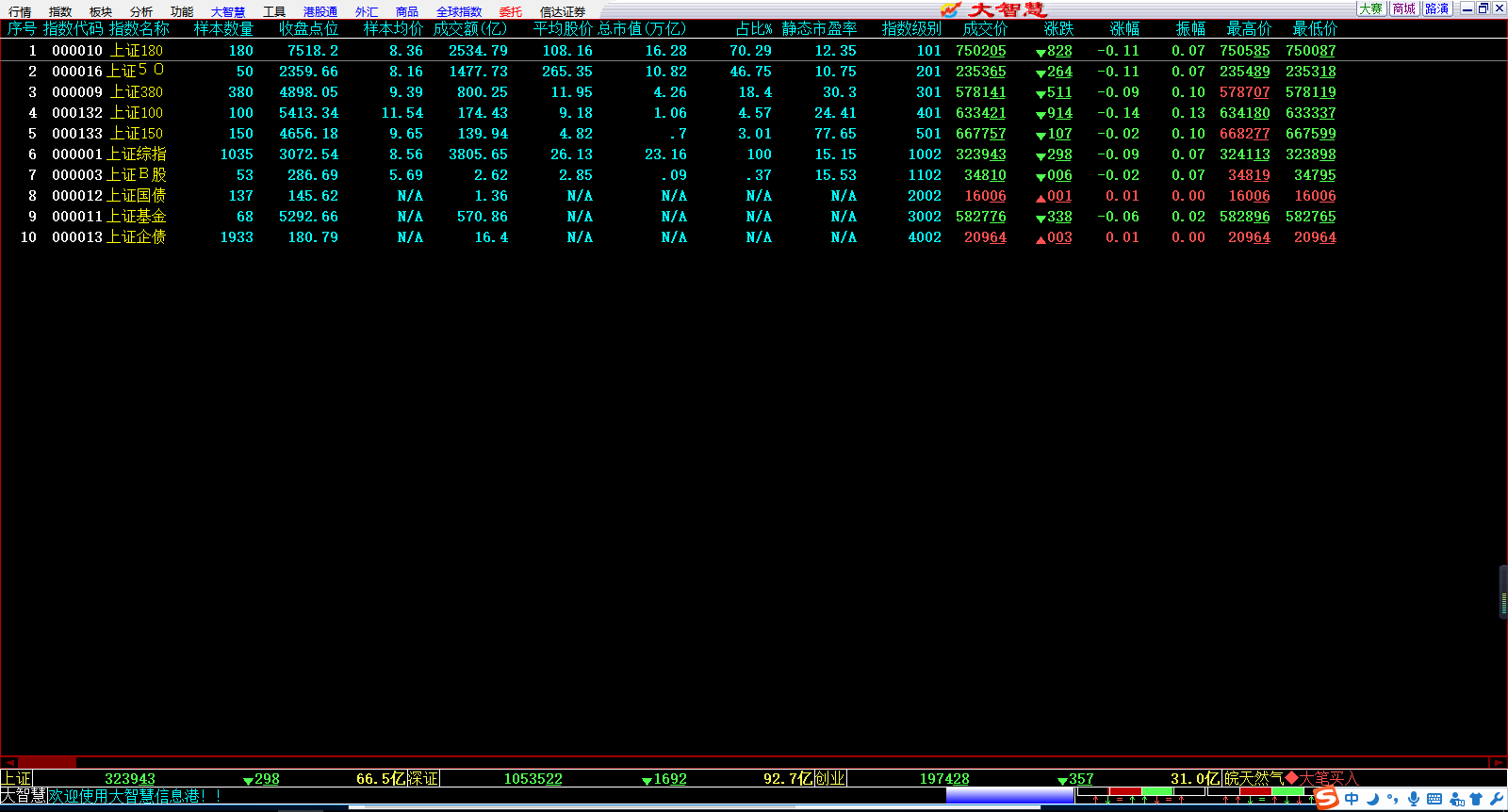
Task: Click the Sogou input method S logo
Action: tap(1327, 798)
